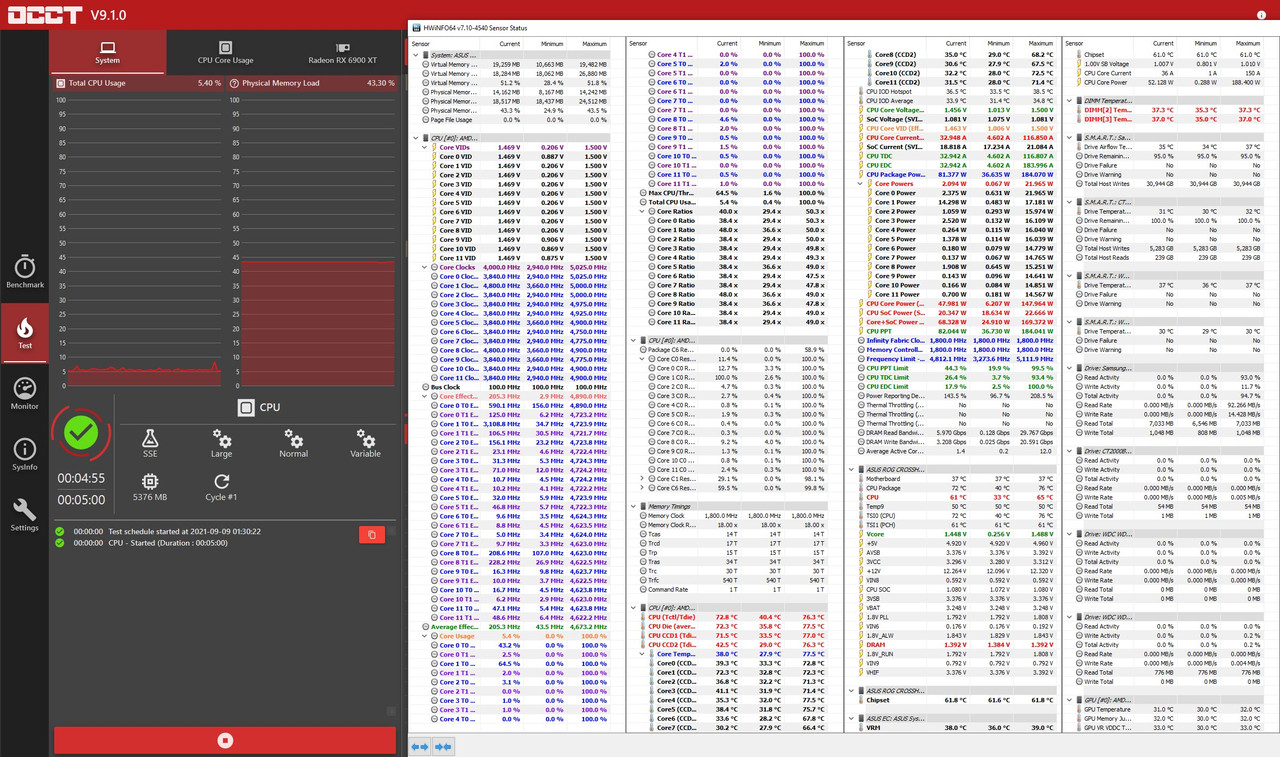This screenshot has width=1280, height=757.
Task: Click the help icon beside Physical Memory Load
Action: [234, 83]
